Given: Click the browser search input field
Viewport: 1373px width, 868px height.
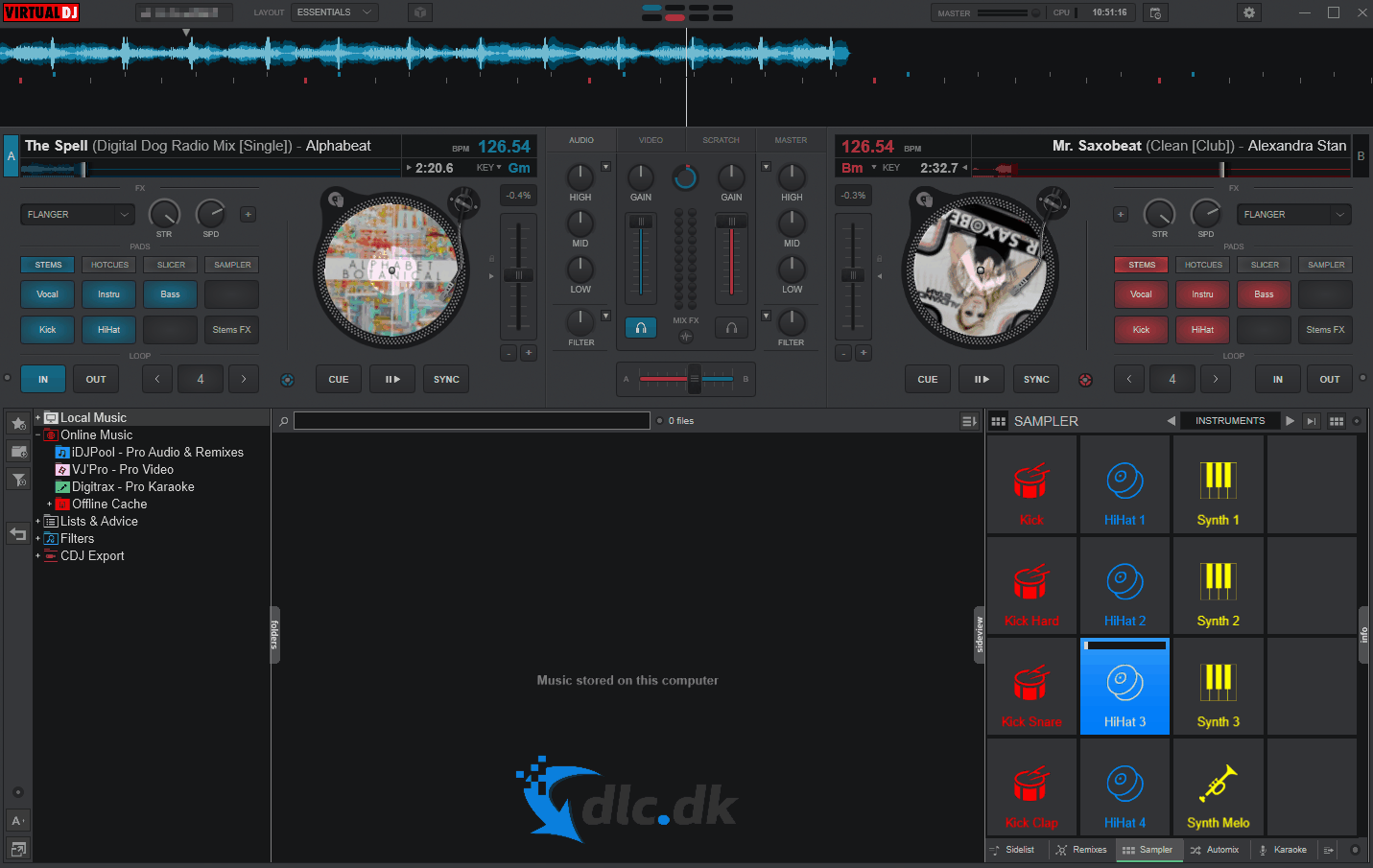Looking at the screenshot, I should [x=472, y=421].
